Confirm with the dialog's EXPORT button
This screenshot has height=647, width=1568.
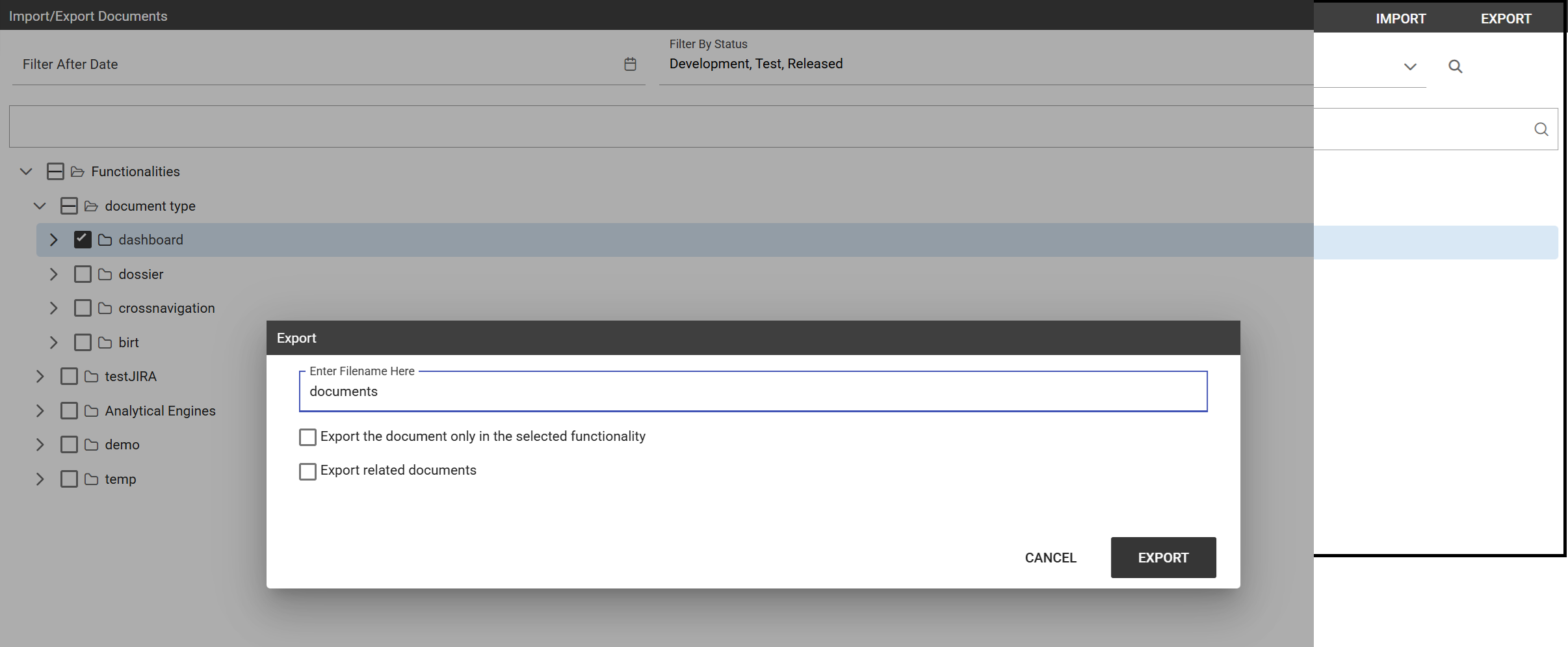pos(1164,558)
